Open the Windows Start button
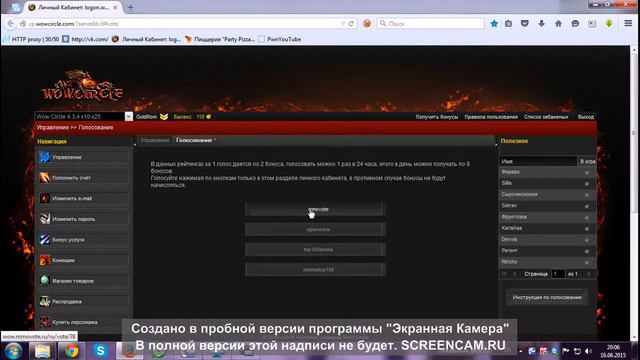 click(x=13, y=351)
